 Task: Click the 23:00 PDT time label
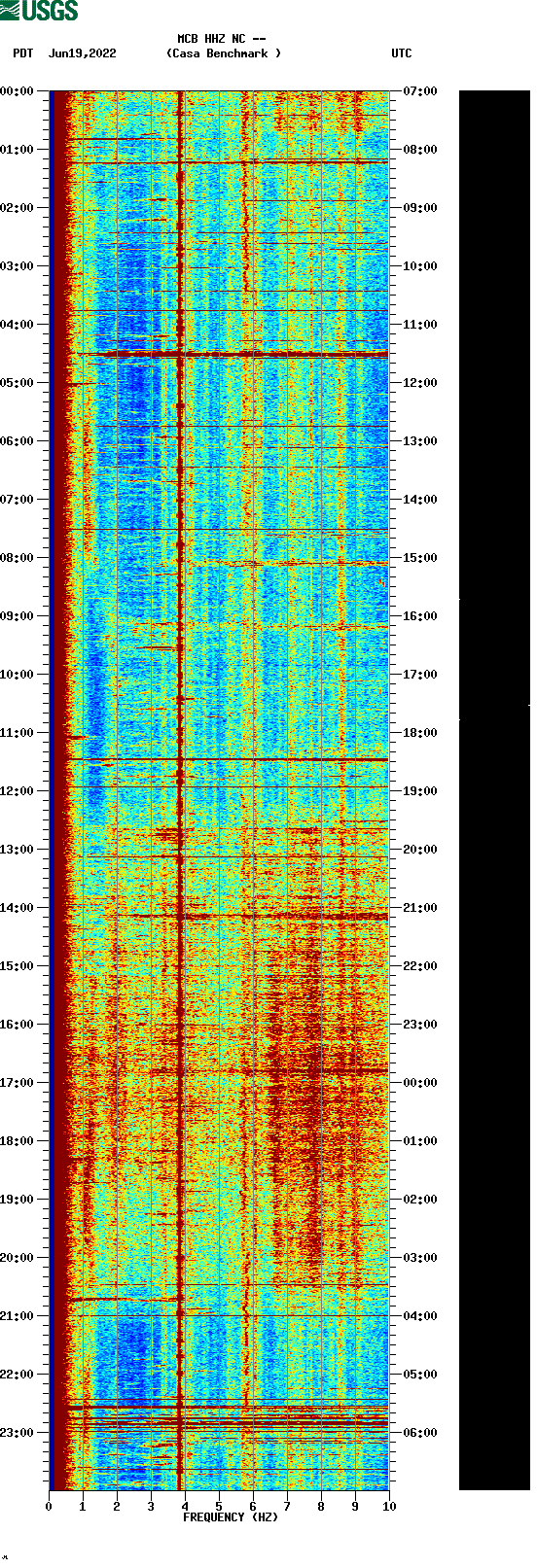click(17, 1433)
